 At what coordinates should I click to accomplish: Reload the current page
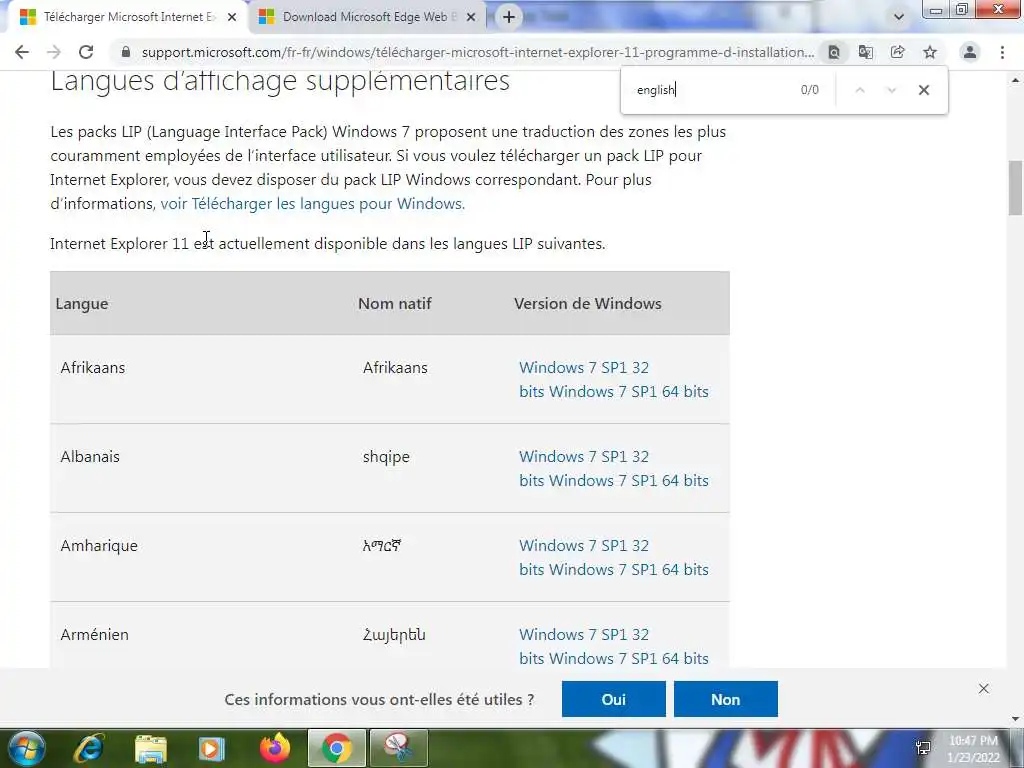86,52
